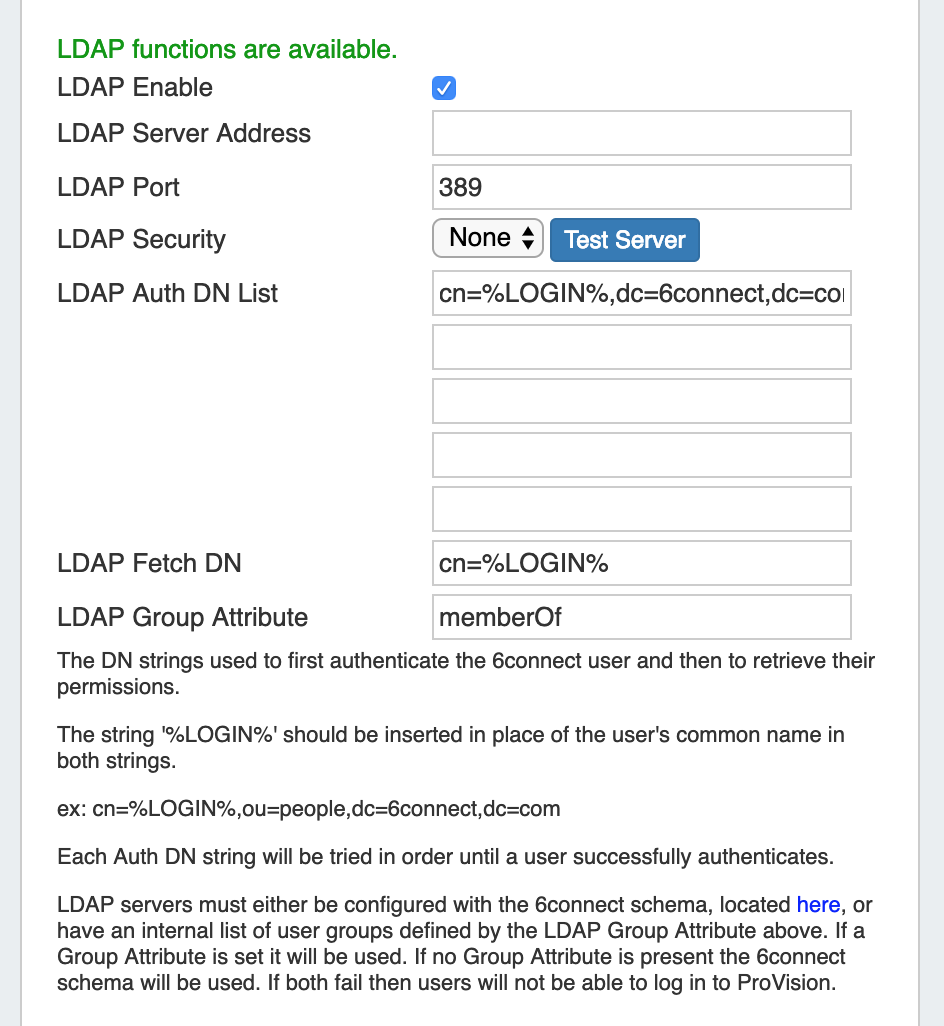Focus the LDAP Group Attribute memberOf field

(x=641, y=617)
